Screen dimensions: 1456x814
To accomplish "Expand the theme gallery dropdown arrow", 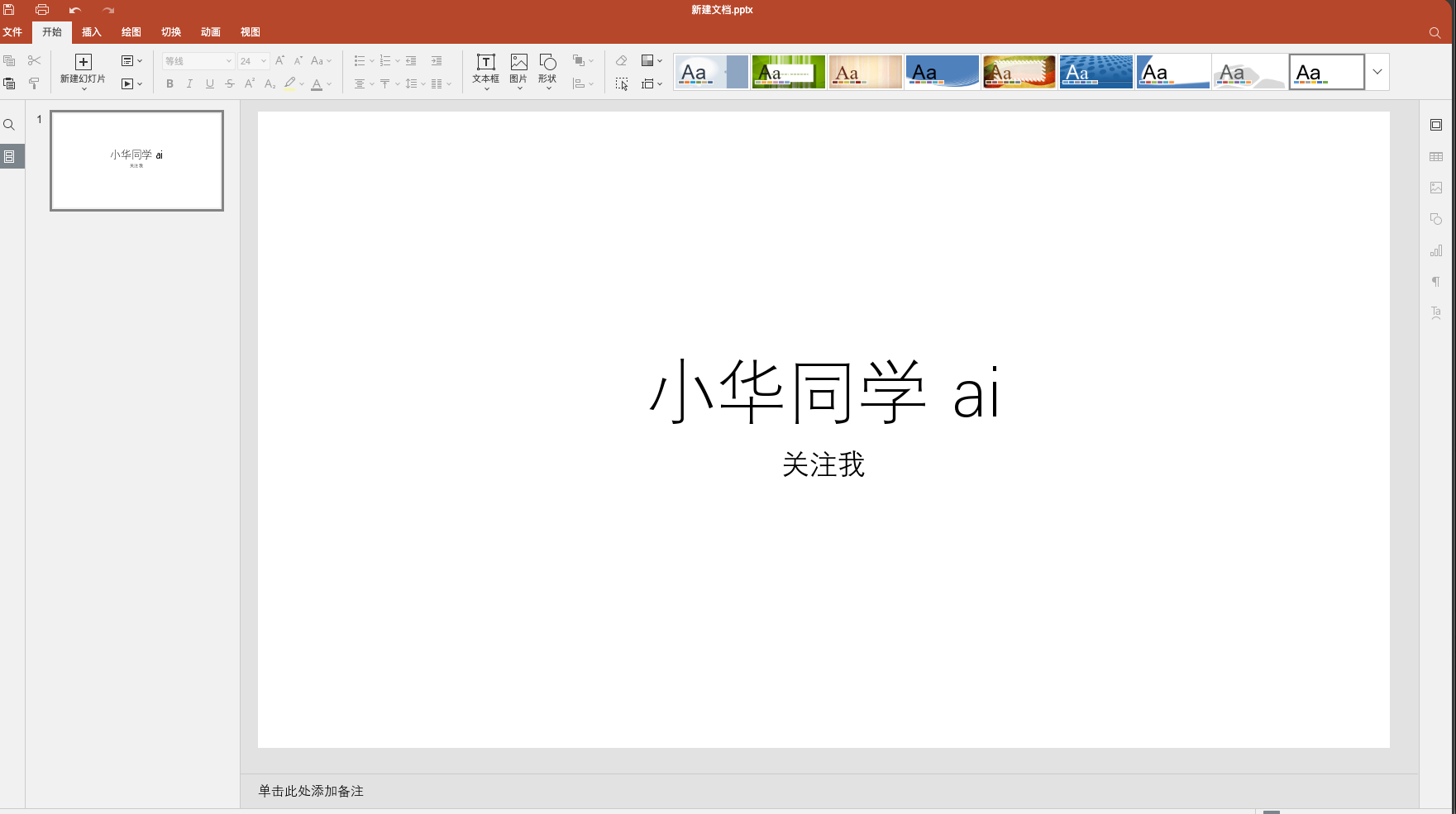I will pyautogui.click(x=1377, y=72).
